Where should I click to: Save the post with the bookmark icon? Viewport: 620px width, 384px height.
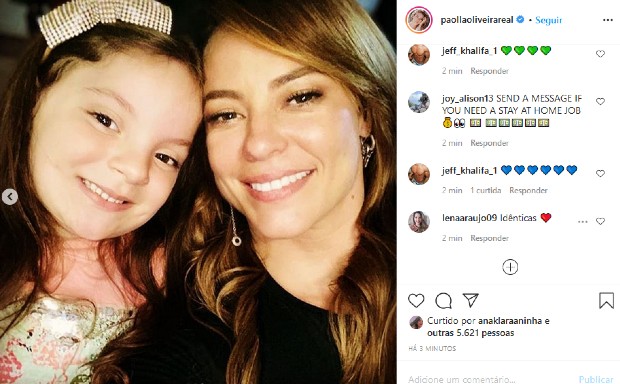tap(606, 301)
